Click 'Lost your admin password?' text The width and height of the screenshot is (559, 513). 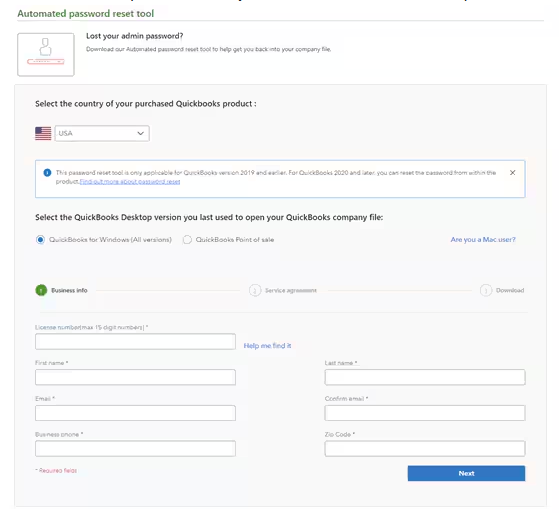pyautogui.click(x=135, y=36)
